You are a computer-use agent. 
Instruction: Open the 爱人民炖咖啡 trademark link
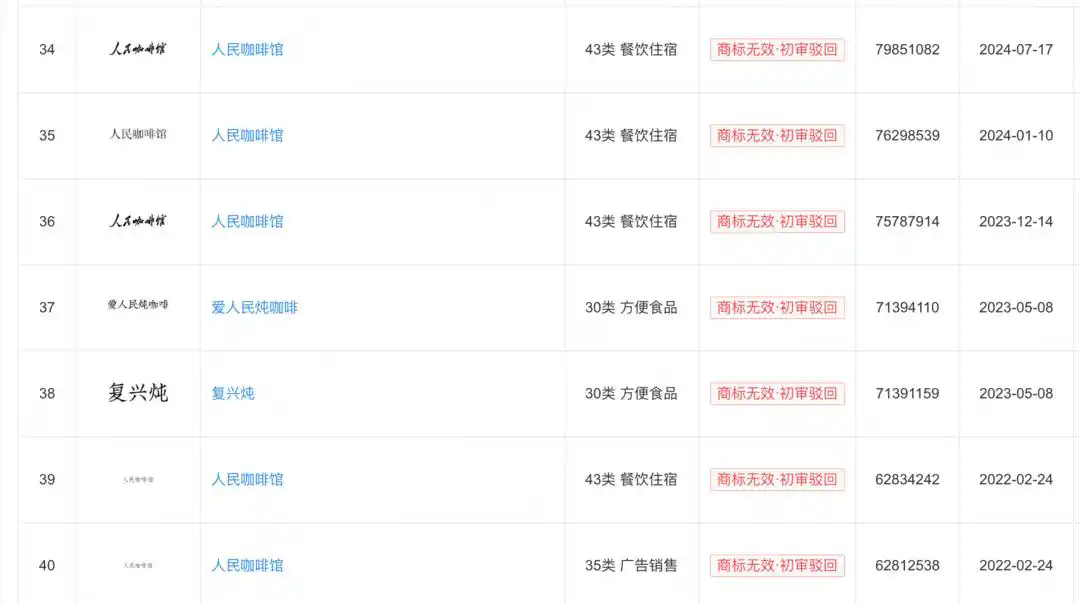pos(254,307)
